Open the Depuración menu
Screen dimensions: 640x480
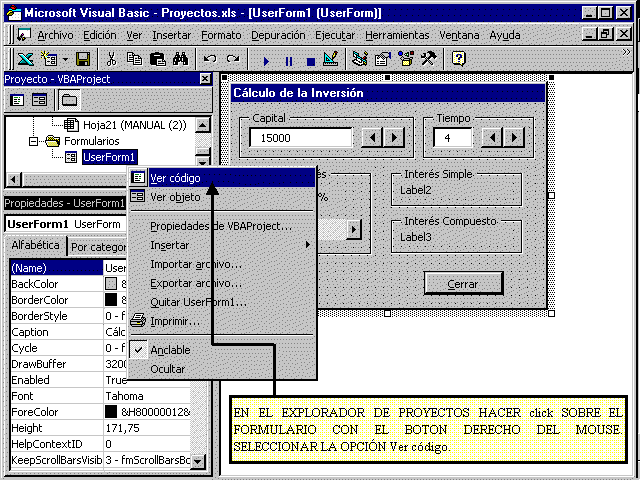coord(278,36)
